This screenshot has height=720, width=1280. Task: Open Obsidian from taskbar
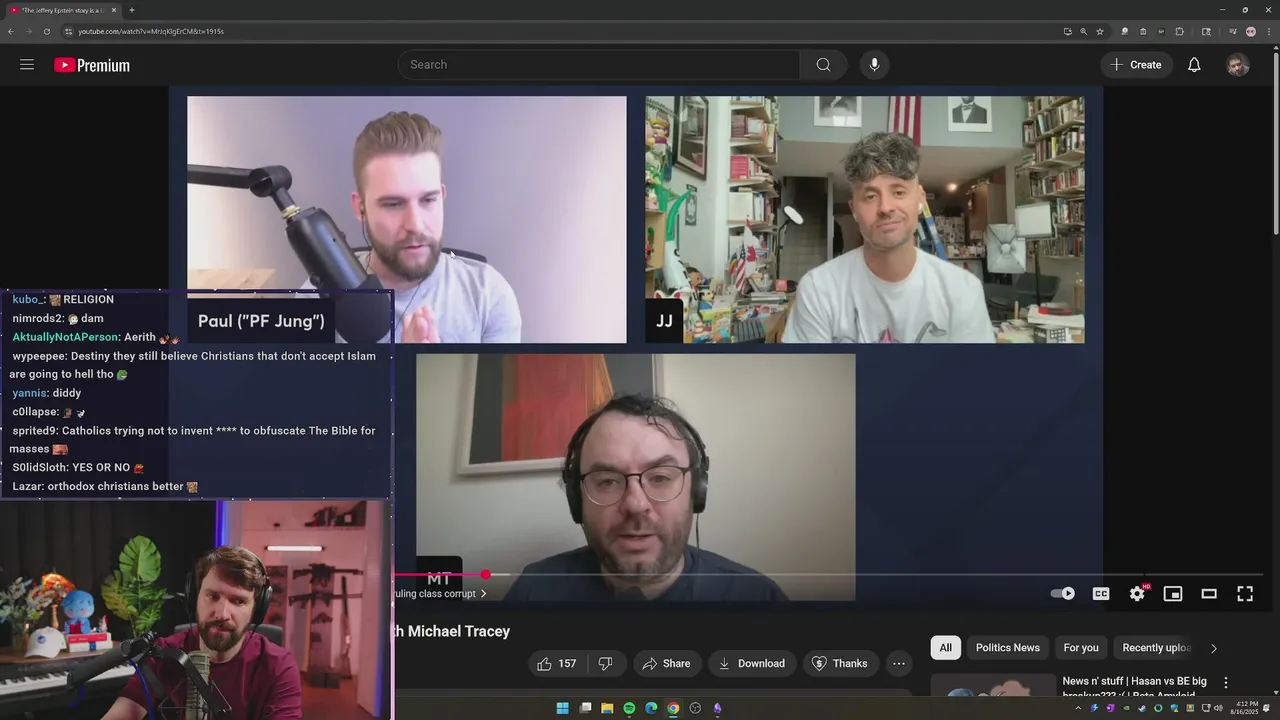[x=717, y=708]
